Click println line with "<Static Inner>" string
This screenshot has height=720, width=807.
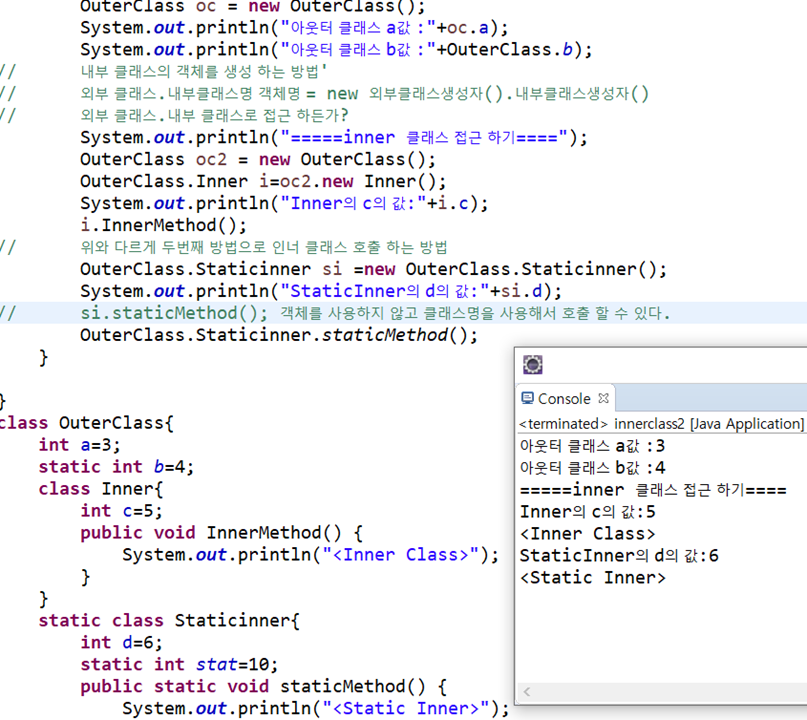315,709
